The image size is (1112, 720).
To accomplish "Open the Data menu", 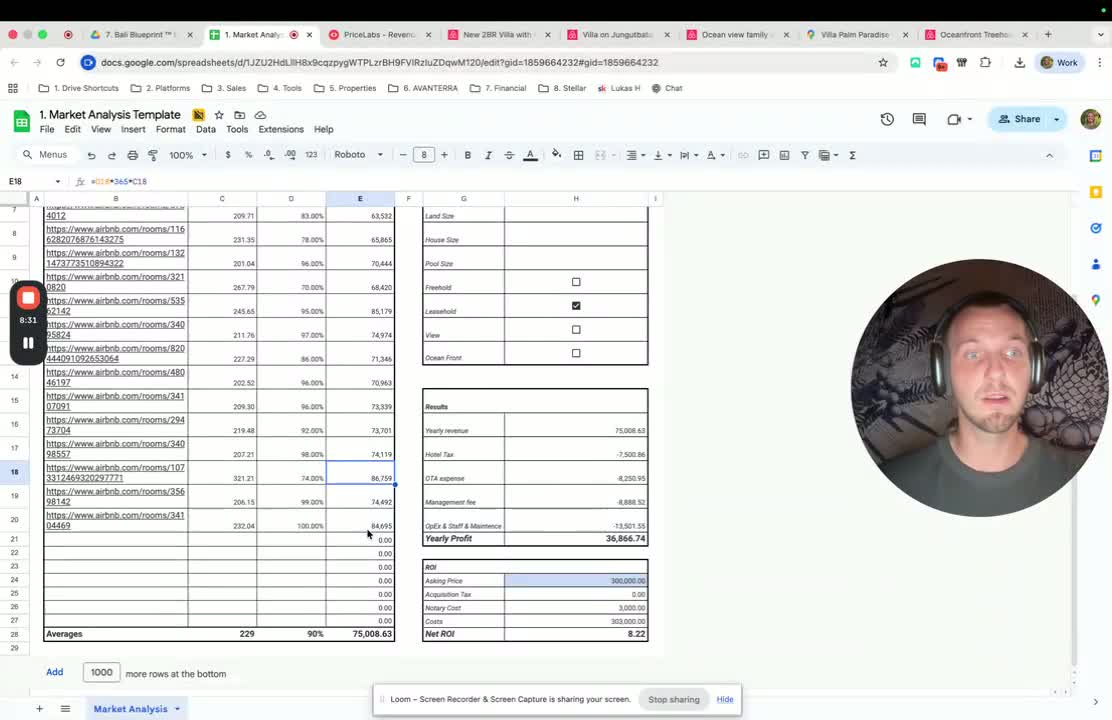I will [206, 129].
